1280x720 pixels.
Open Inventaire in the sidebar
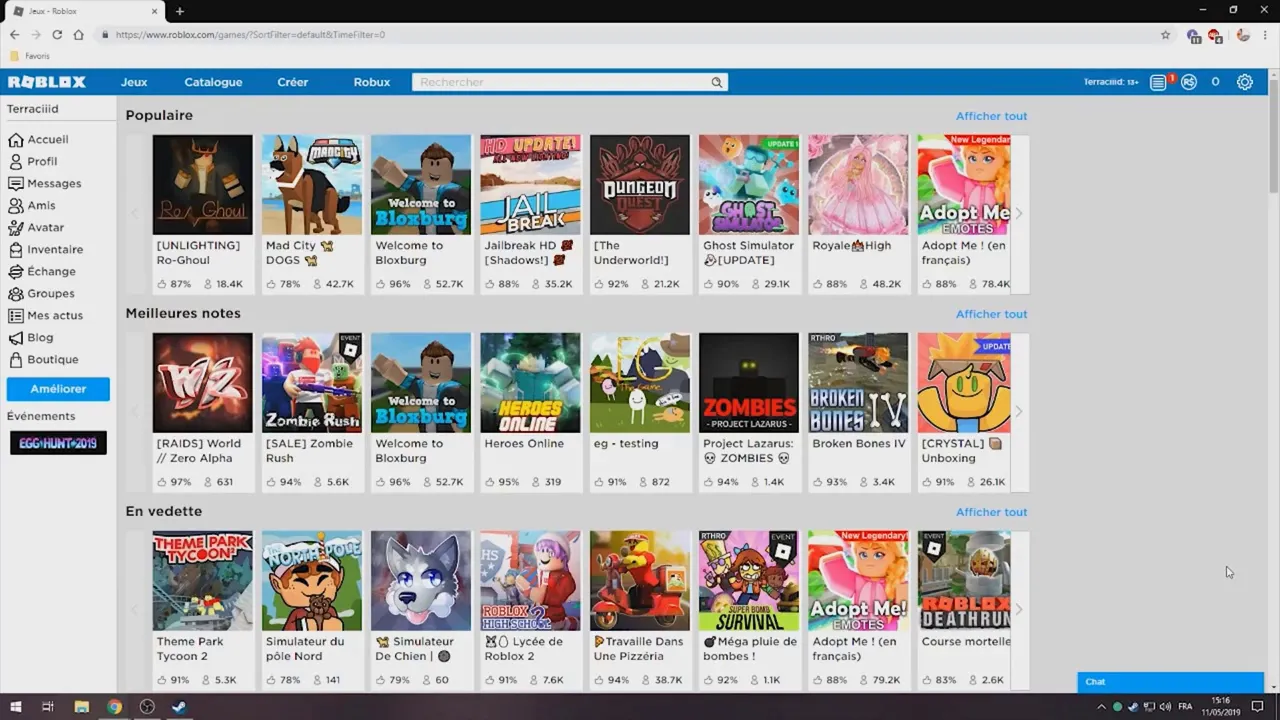pos(55,249)
